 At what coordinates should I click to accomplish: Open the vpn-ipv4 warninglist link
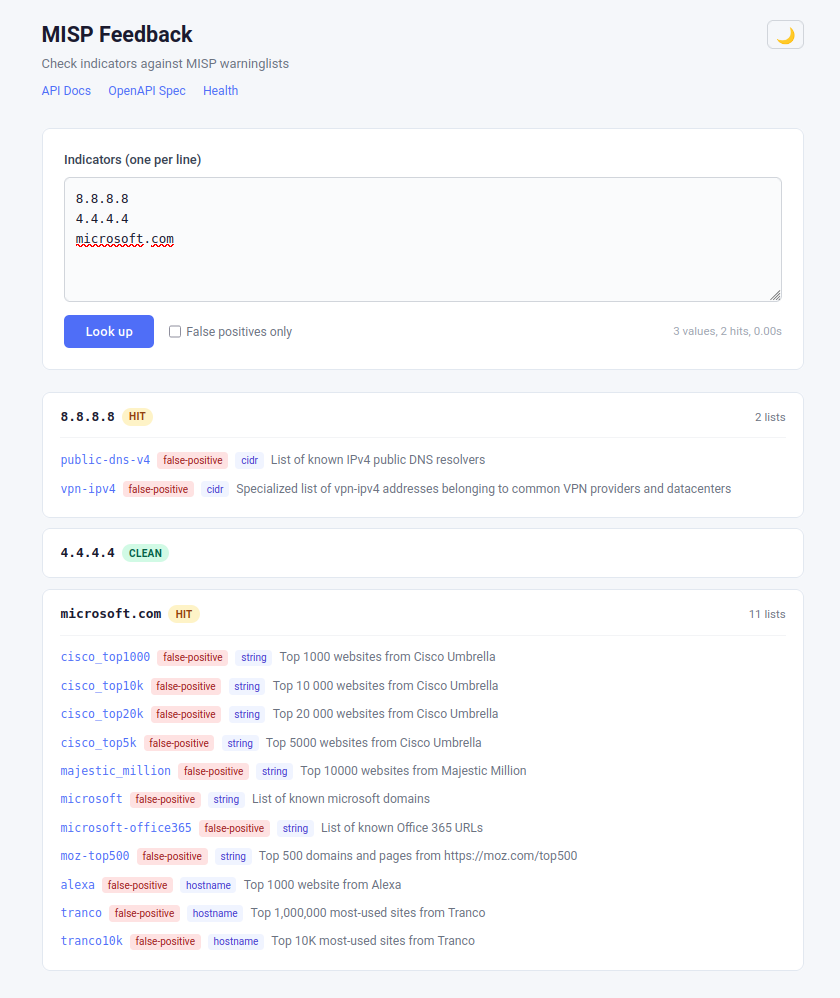(88, 489)
